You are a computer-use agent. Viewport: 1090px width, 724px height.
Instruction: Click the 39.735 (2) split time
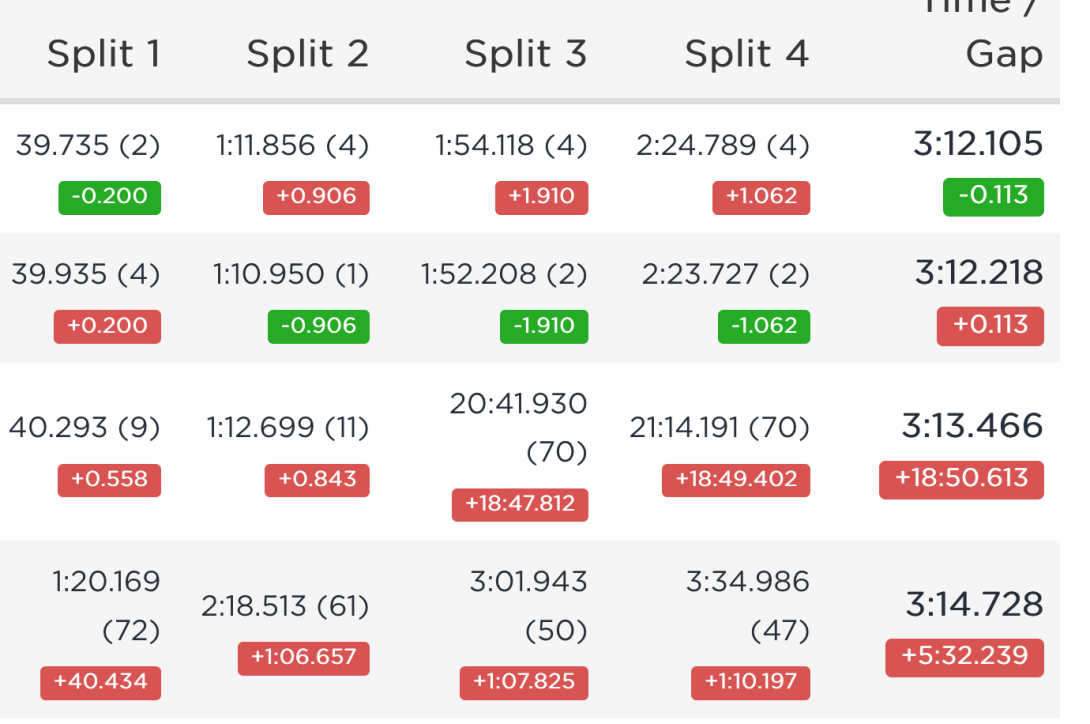coord(88,146)
